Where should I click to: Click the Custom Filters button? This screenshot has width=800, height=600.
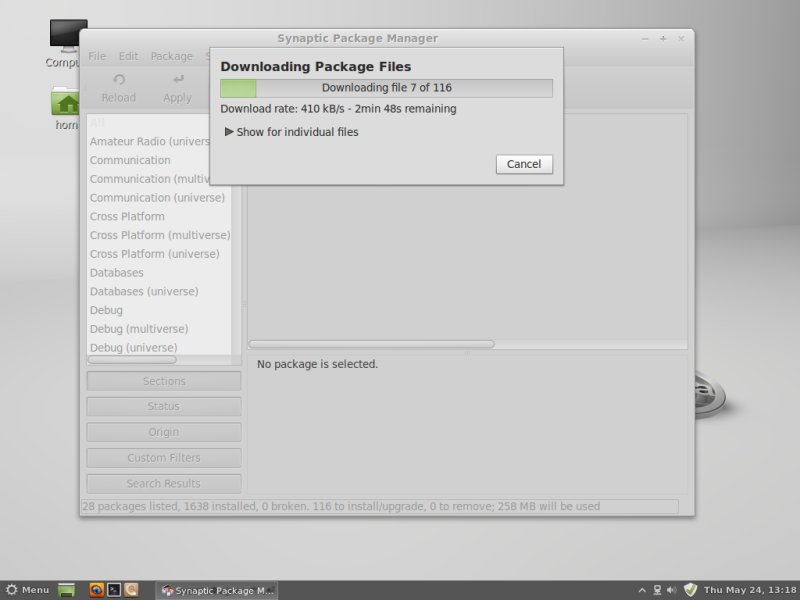click(x=164, y=458)
